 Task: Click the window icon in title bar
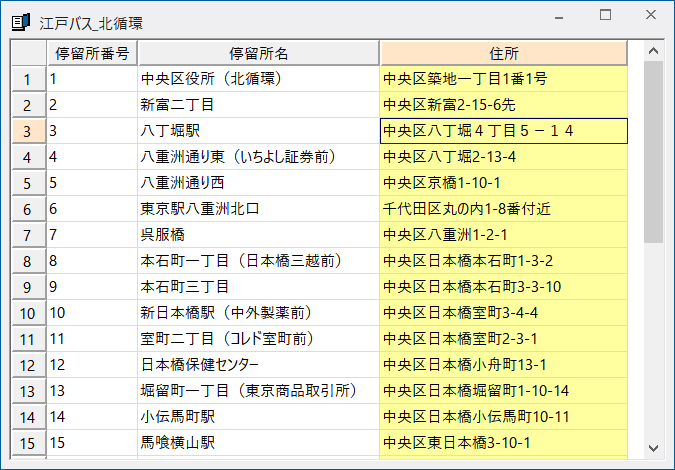tap(20, 17)
